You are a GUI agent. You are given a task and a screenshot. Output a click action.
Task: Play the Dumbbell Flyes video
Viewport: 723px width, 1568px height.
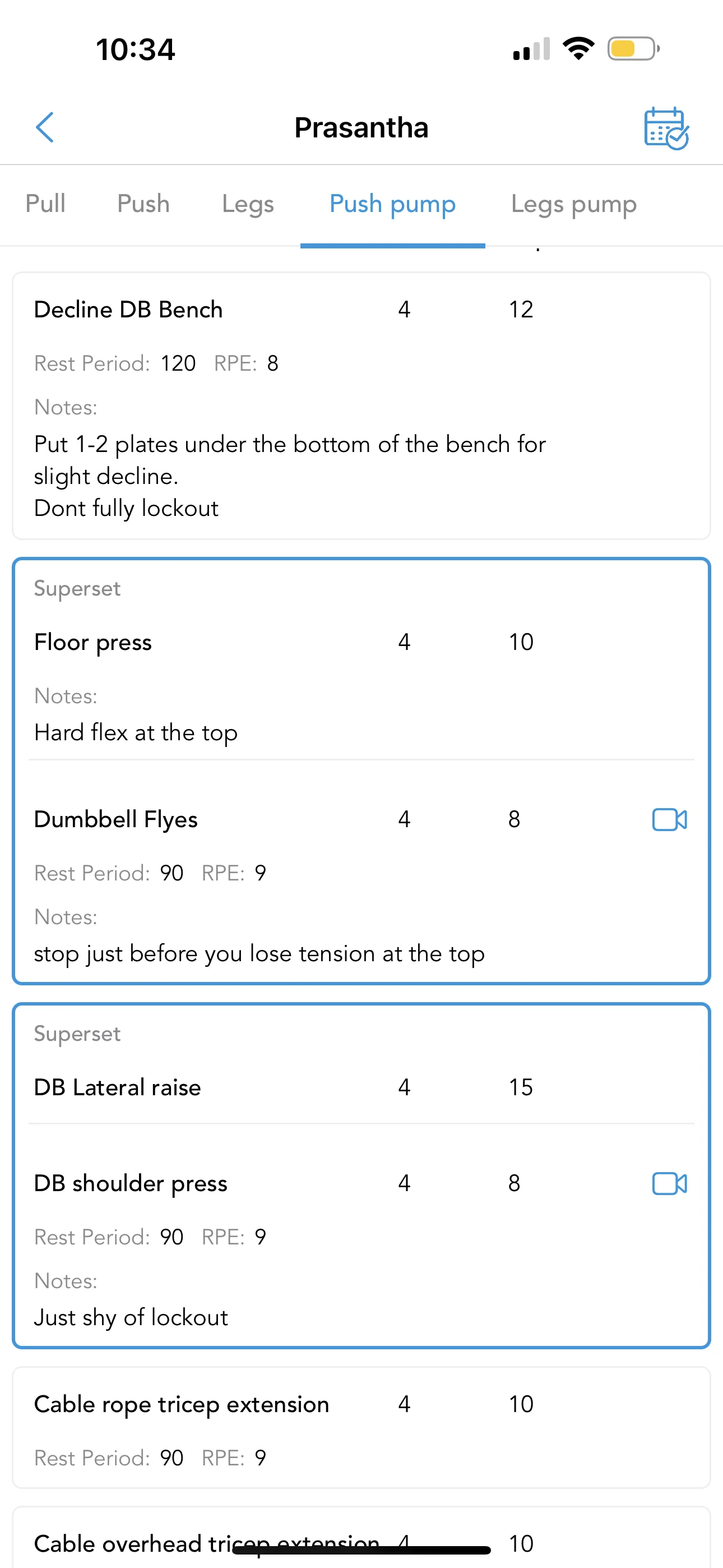(669, 819)
